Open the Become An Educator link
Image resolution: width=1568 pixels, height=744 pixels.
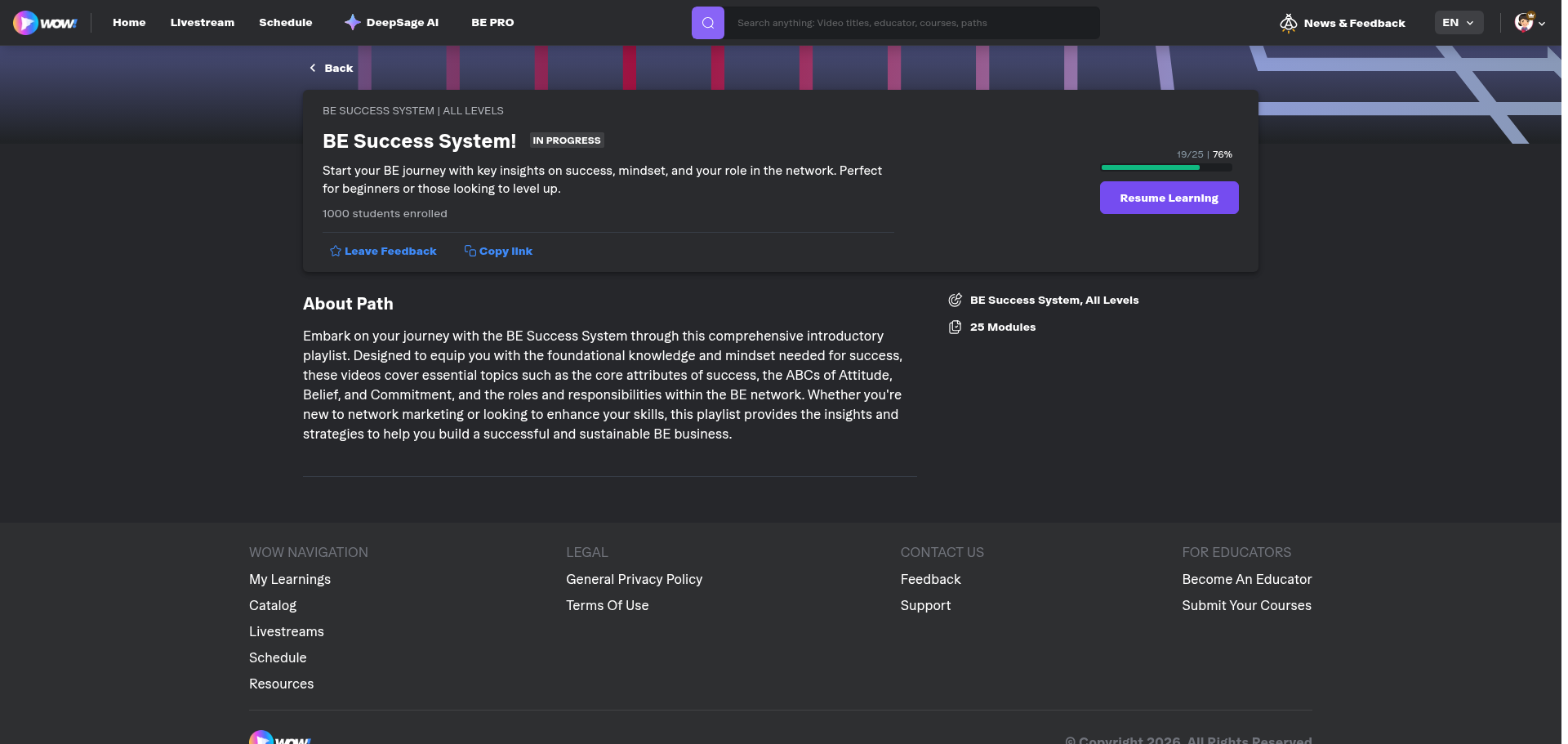(1247, 579)
